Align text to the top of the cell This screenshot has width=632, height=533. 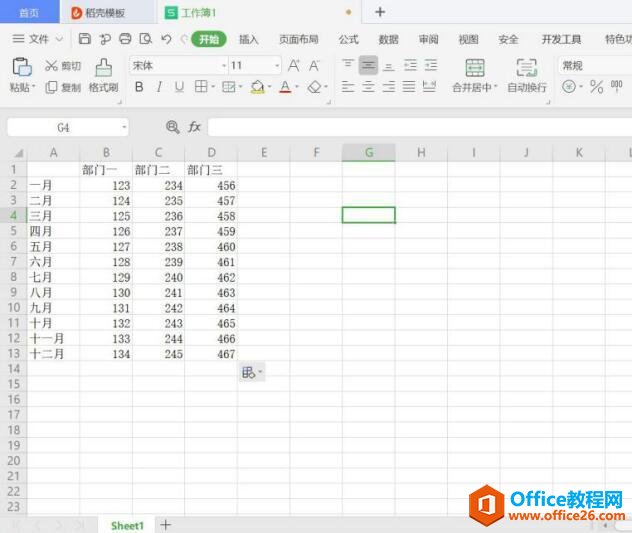pyautogui.click(x=348, y=65)
